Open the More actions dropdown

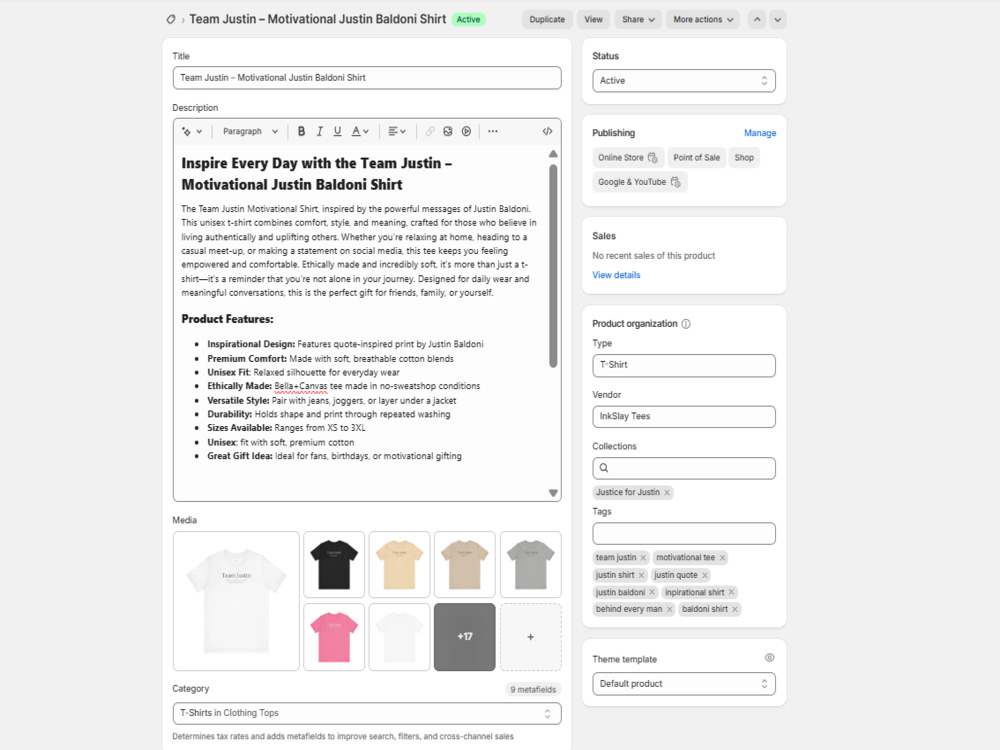[703, 19]
